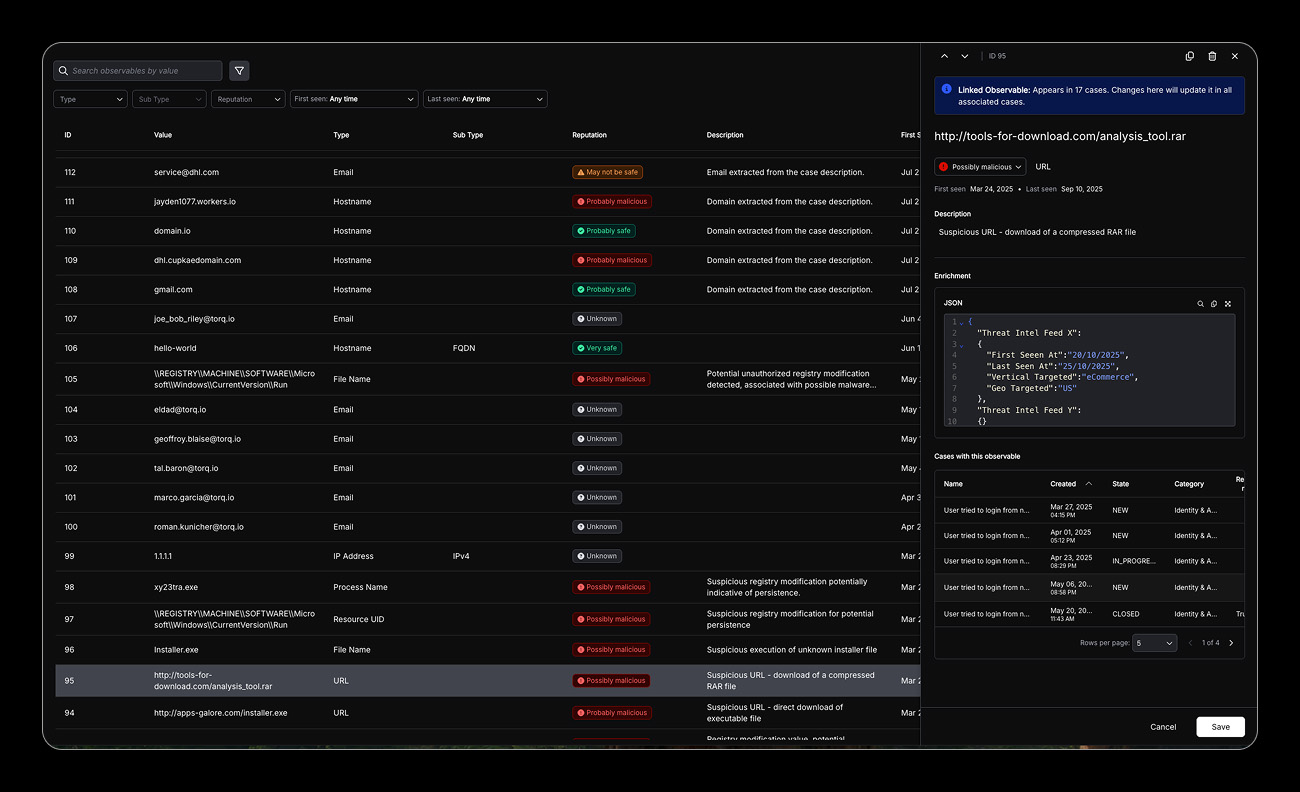Delete observable using the trash icon

(x=1212, y=57)
